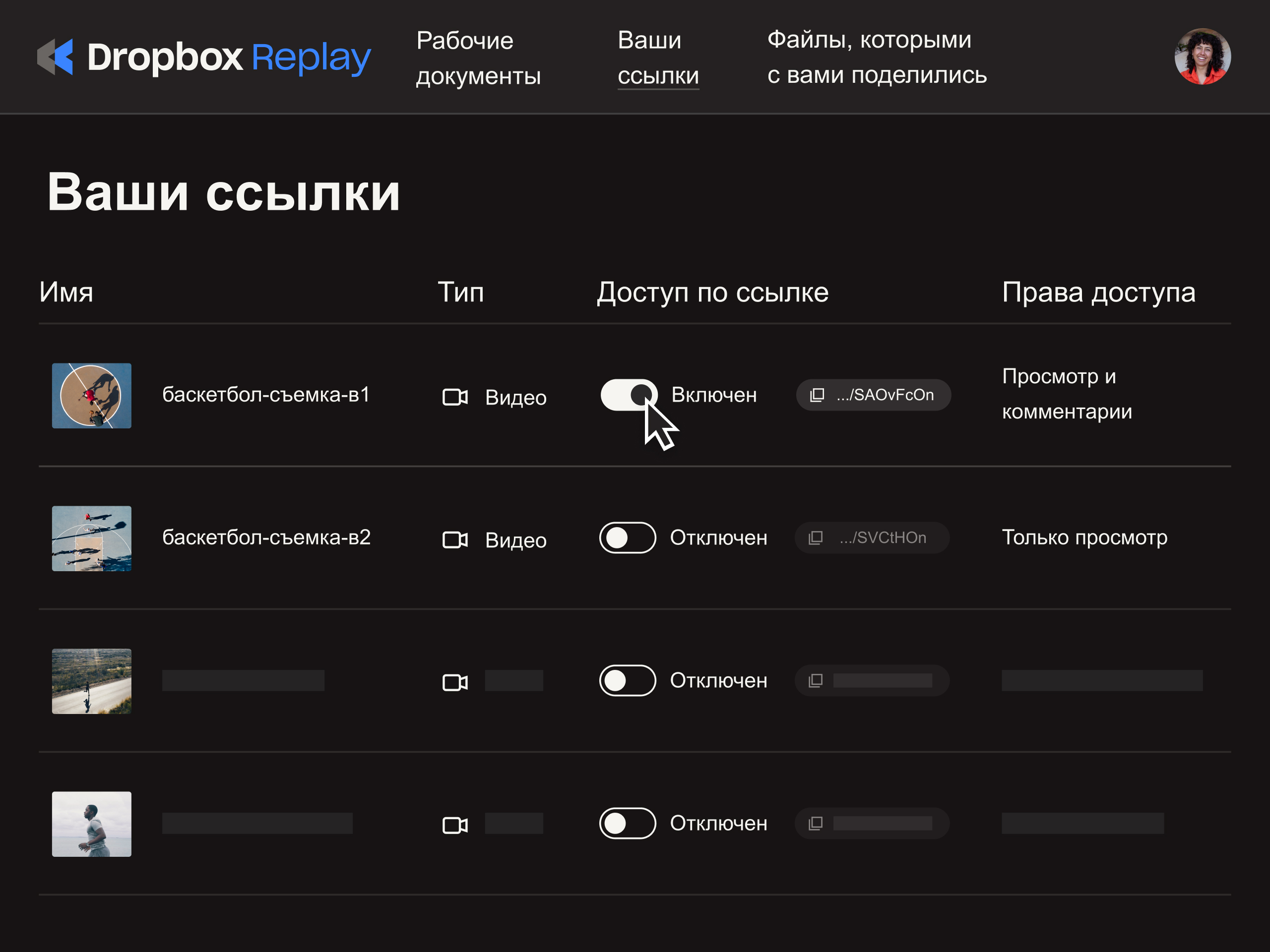Change the Только просмотр permission
This screenshot has height=952, width=1270.
tap(1084, 537)
